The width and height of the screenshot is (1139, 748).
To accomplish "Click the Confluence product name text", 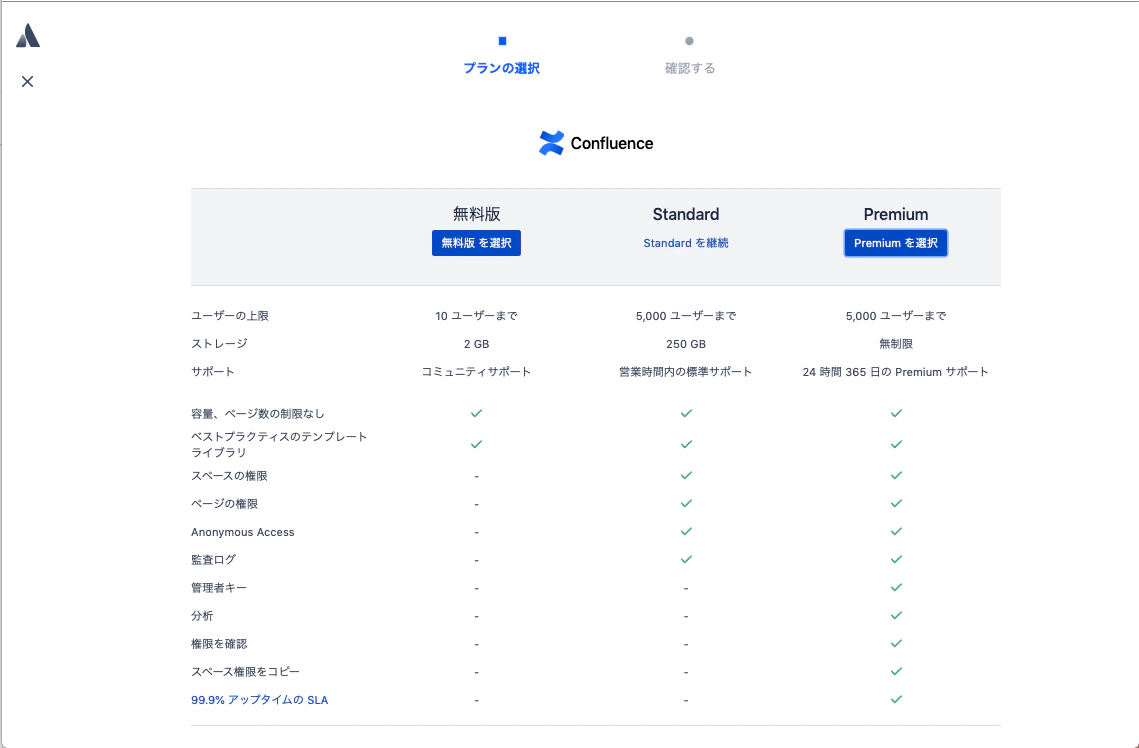I will 612,143.
